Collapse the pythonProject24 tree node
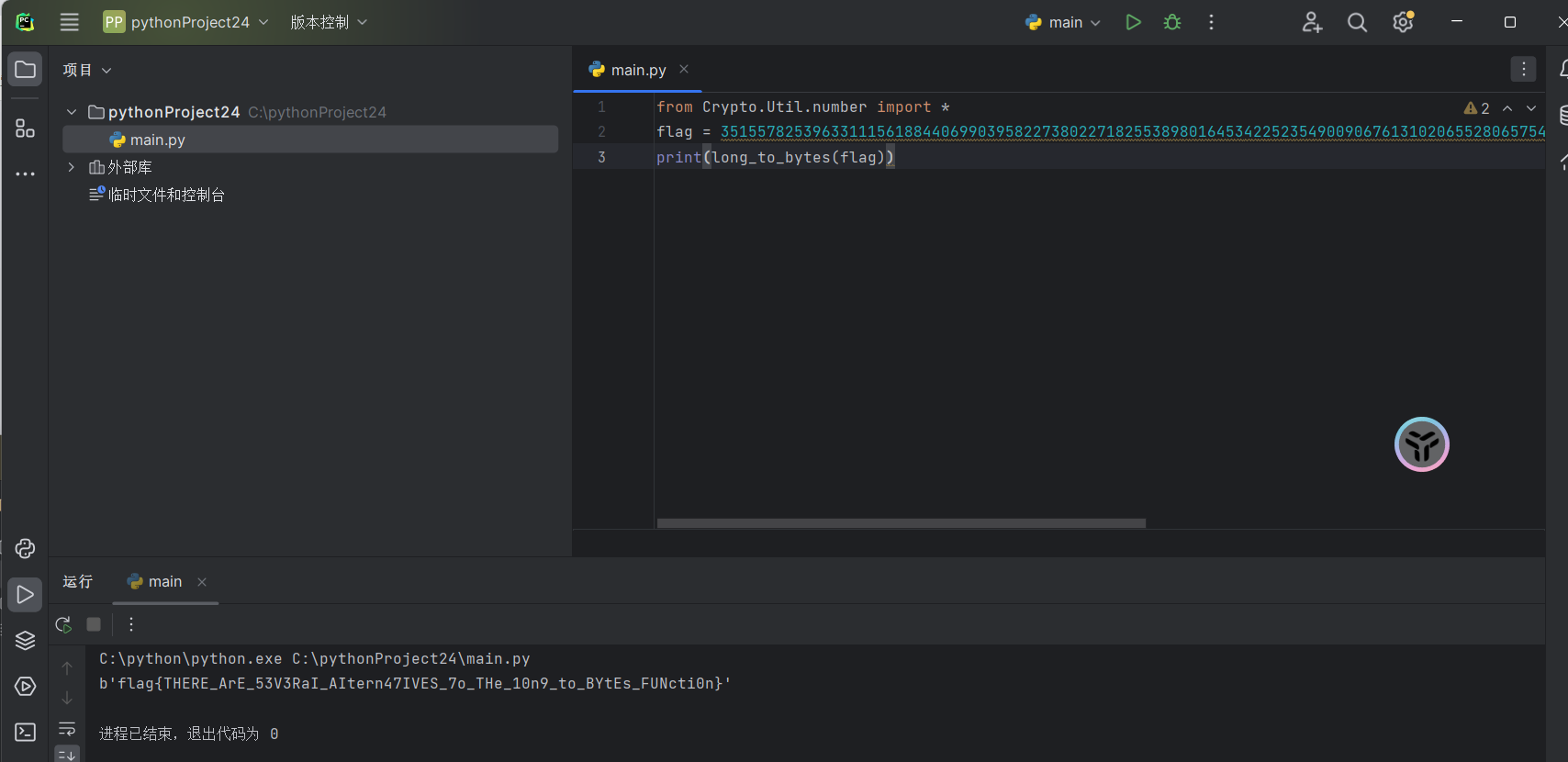1568x762 pixels. pos(72,112)
